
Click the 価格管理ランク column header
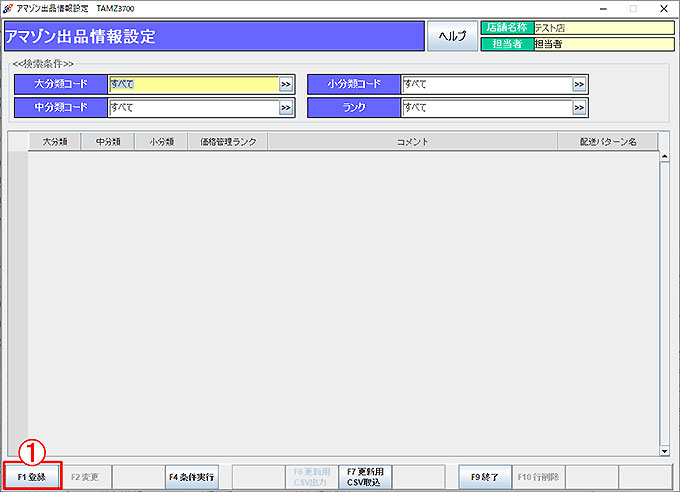tap(228, 142)
